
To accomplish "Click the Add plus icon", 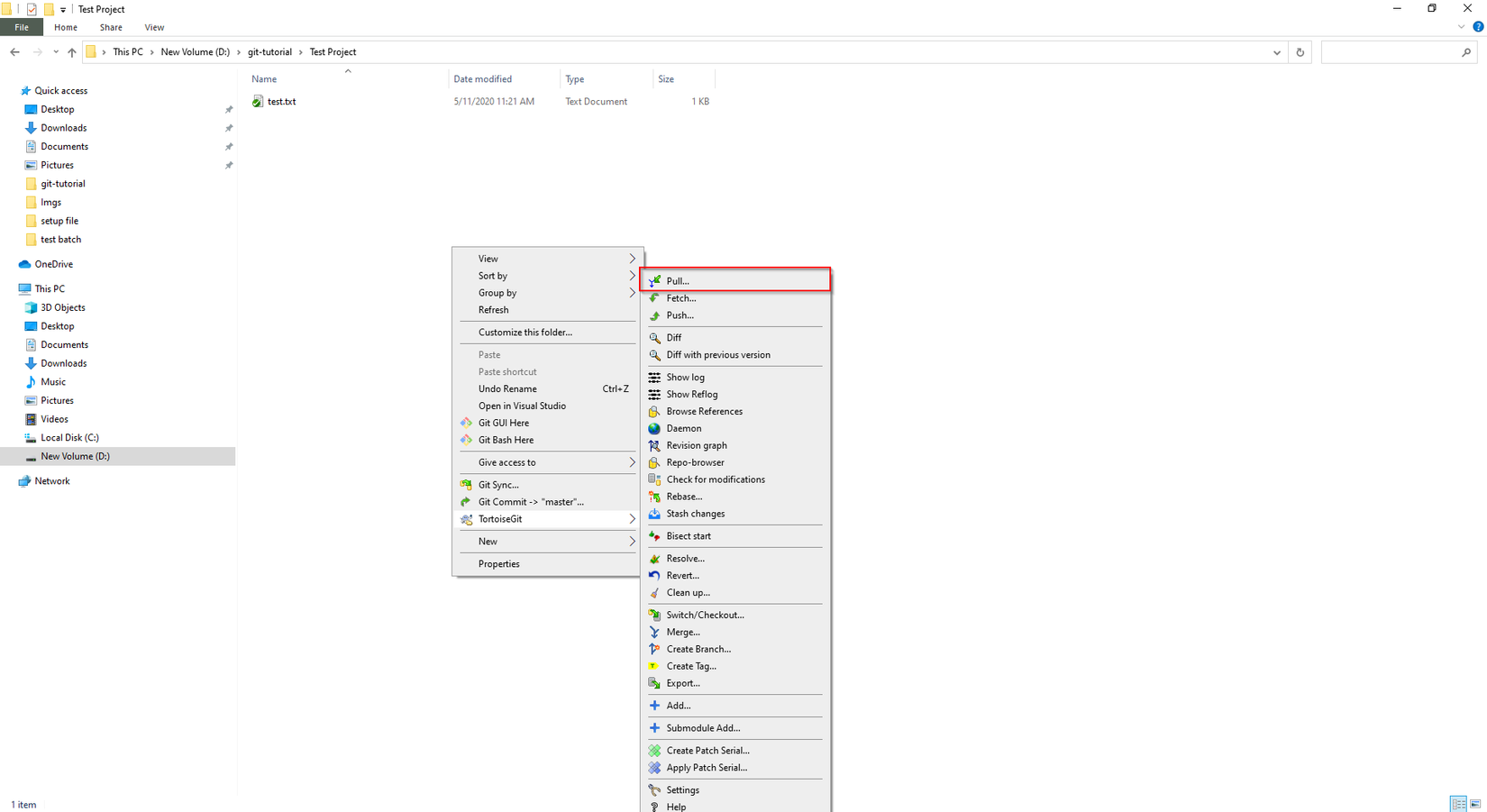I will (655, 706).
